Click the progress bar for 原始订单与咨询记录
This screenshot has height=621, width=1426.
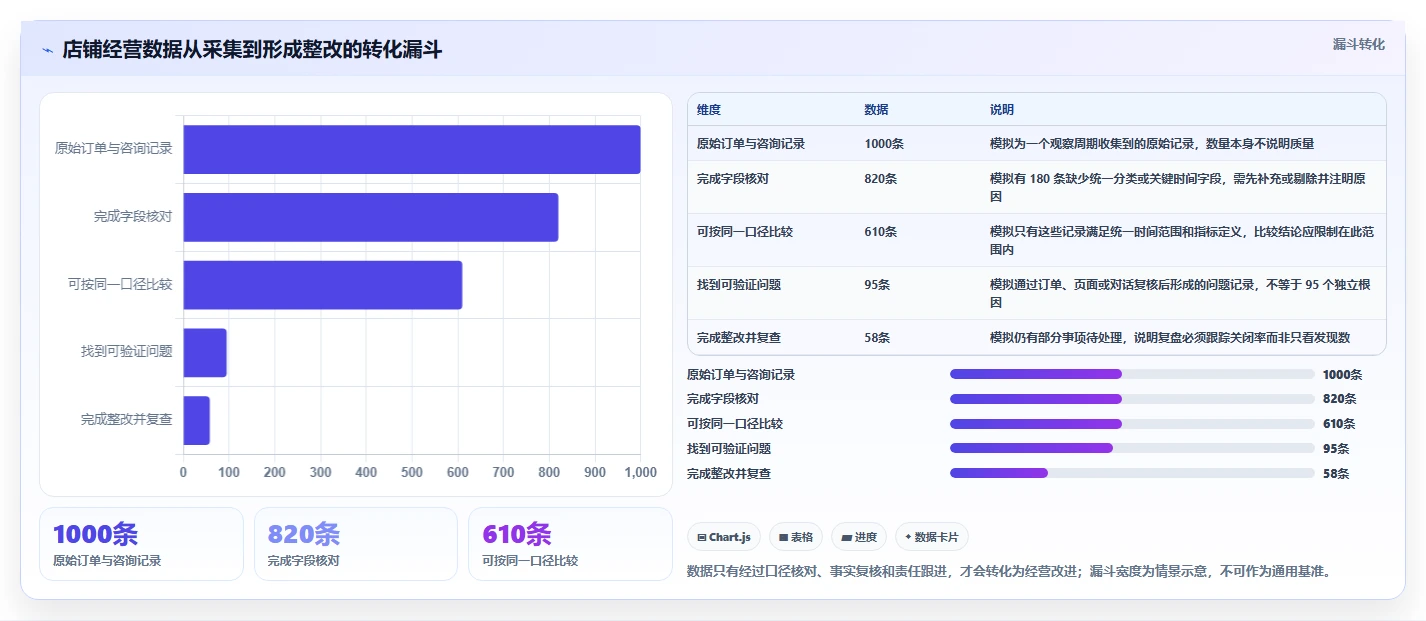coord(1132,374)
